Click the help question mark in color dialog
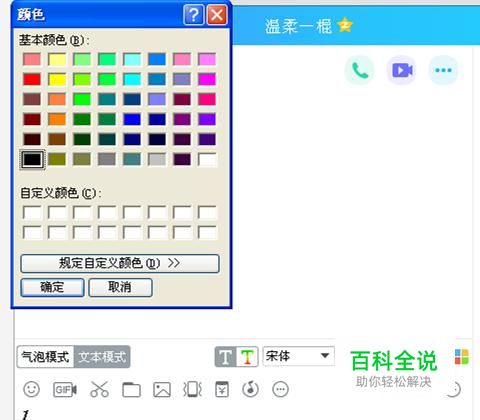Viewport: 480px width, 420px height. (x=194, y=15)
